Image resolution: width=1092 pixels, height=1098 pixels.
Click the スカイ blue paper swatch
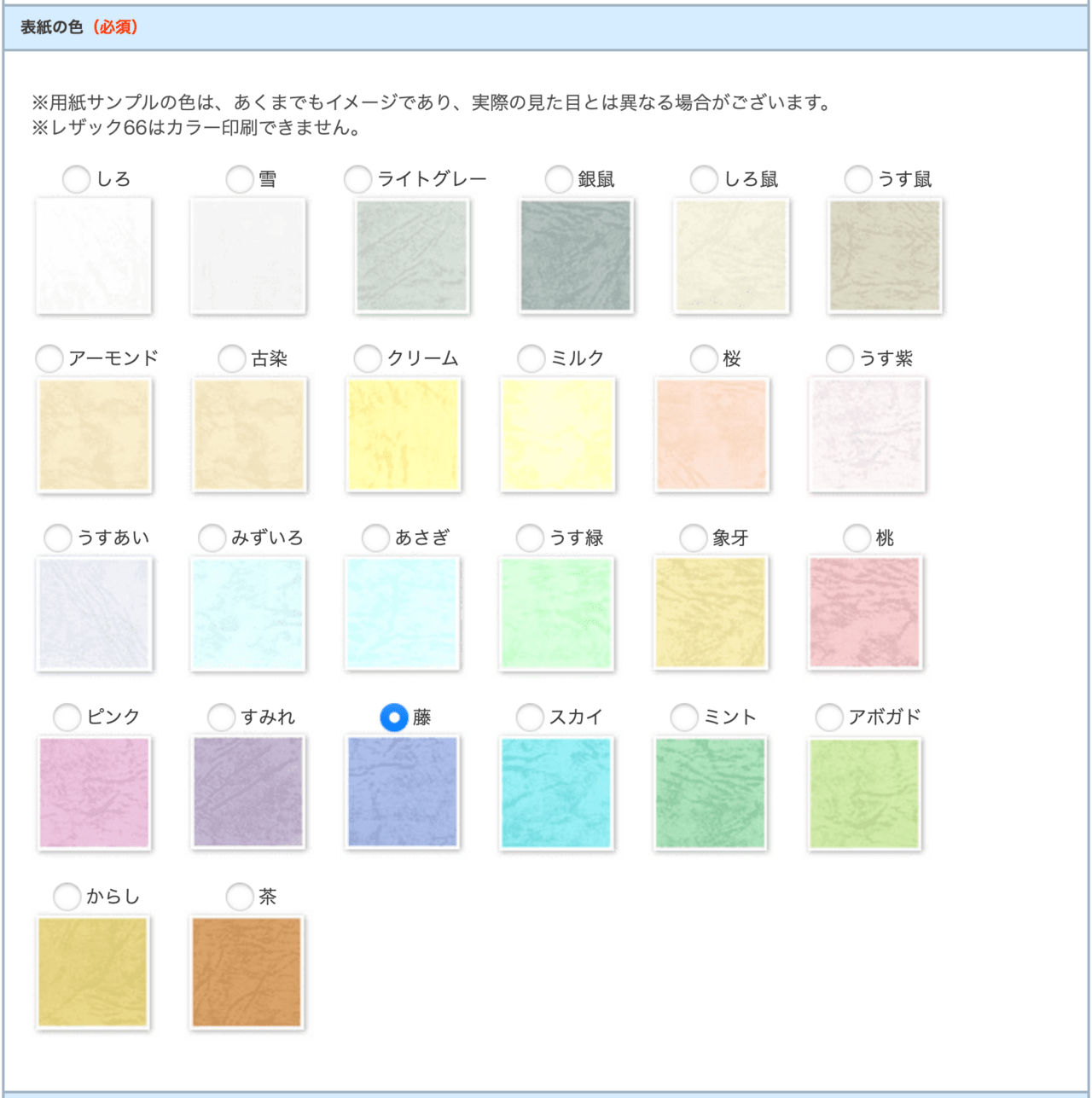[x=556, y=793]
